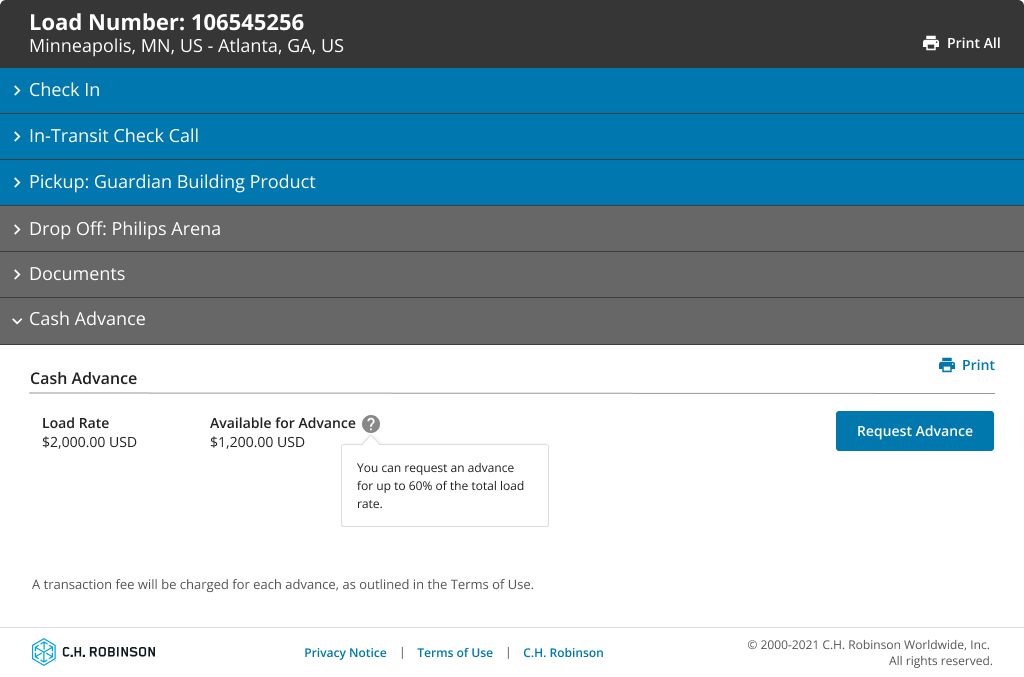Expand the Check In section chevron
This screenshot has width=1024, height=677.
coord(17,91)
